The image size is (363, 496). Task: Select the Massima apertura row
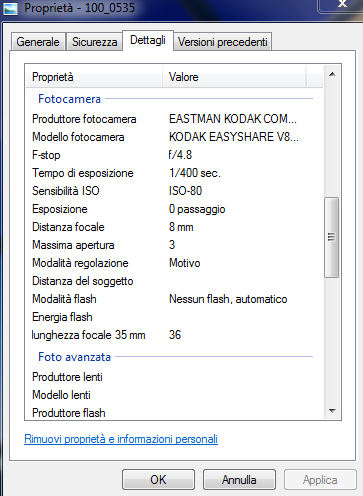coord(174,245)
